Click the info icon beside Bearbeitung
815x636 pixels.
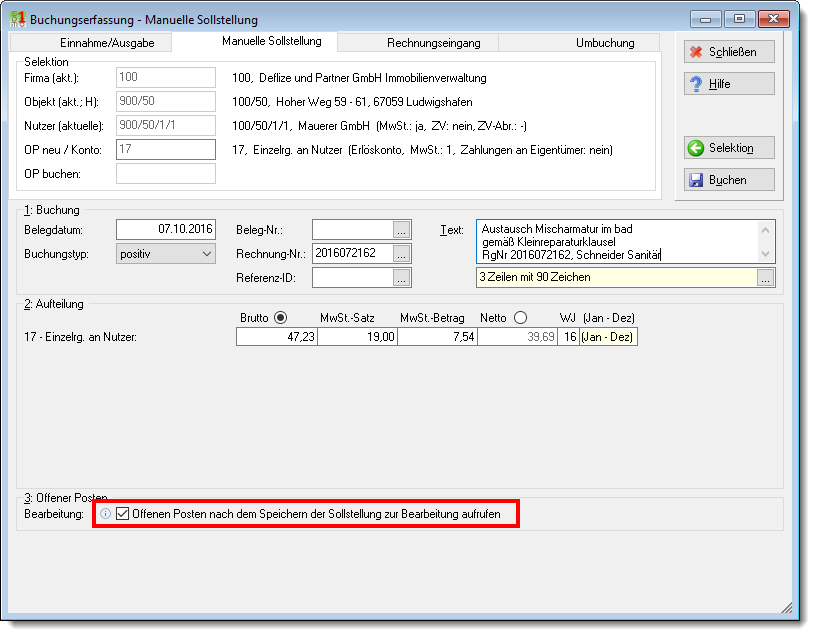106,514
